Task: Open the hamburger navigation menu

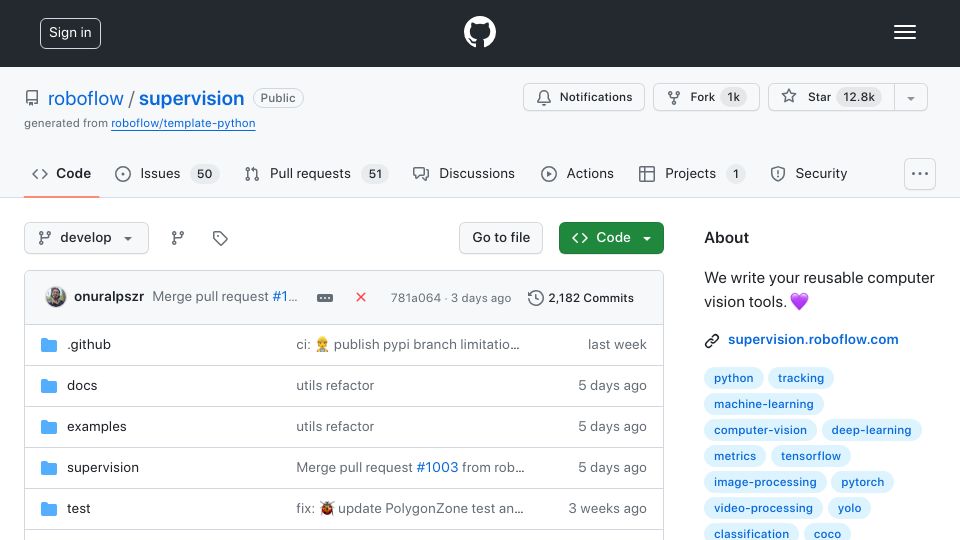Action: [x=904, y=32]
